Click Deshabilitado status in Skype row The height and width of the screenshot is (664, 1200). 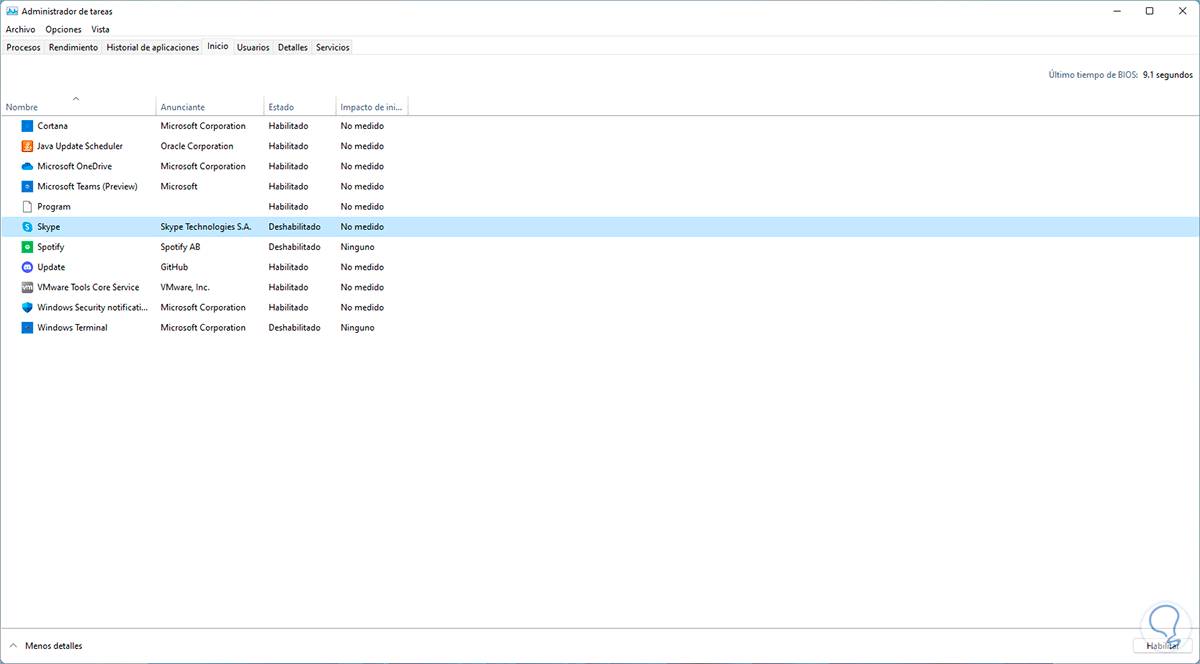[x=294, y=227]
